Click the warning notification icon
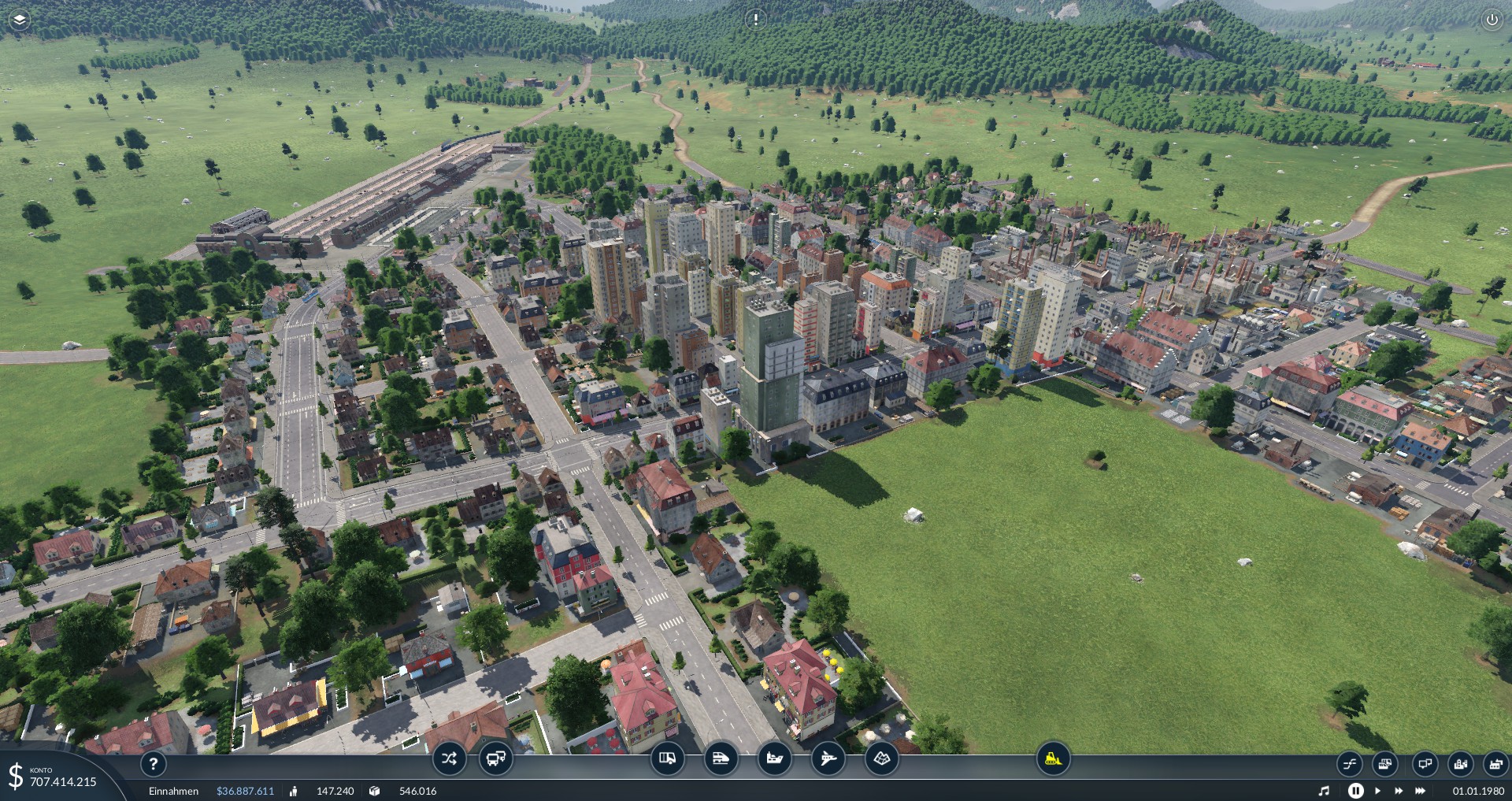 click(755, 19)
